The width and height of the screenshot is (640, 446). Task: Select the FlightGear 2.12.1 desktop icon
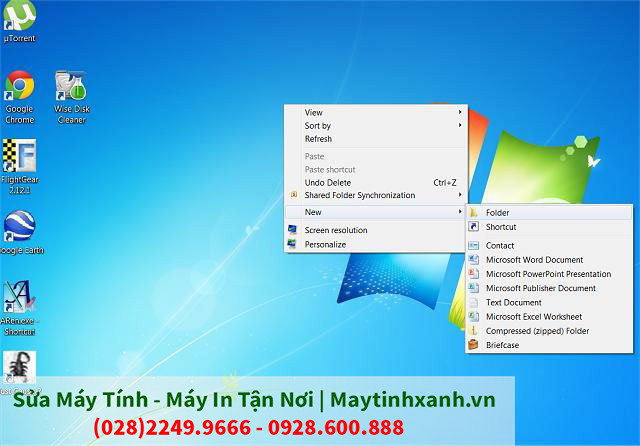(19, 166)
